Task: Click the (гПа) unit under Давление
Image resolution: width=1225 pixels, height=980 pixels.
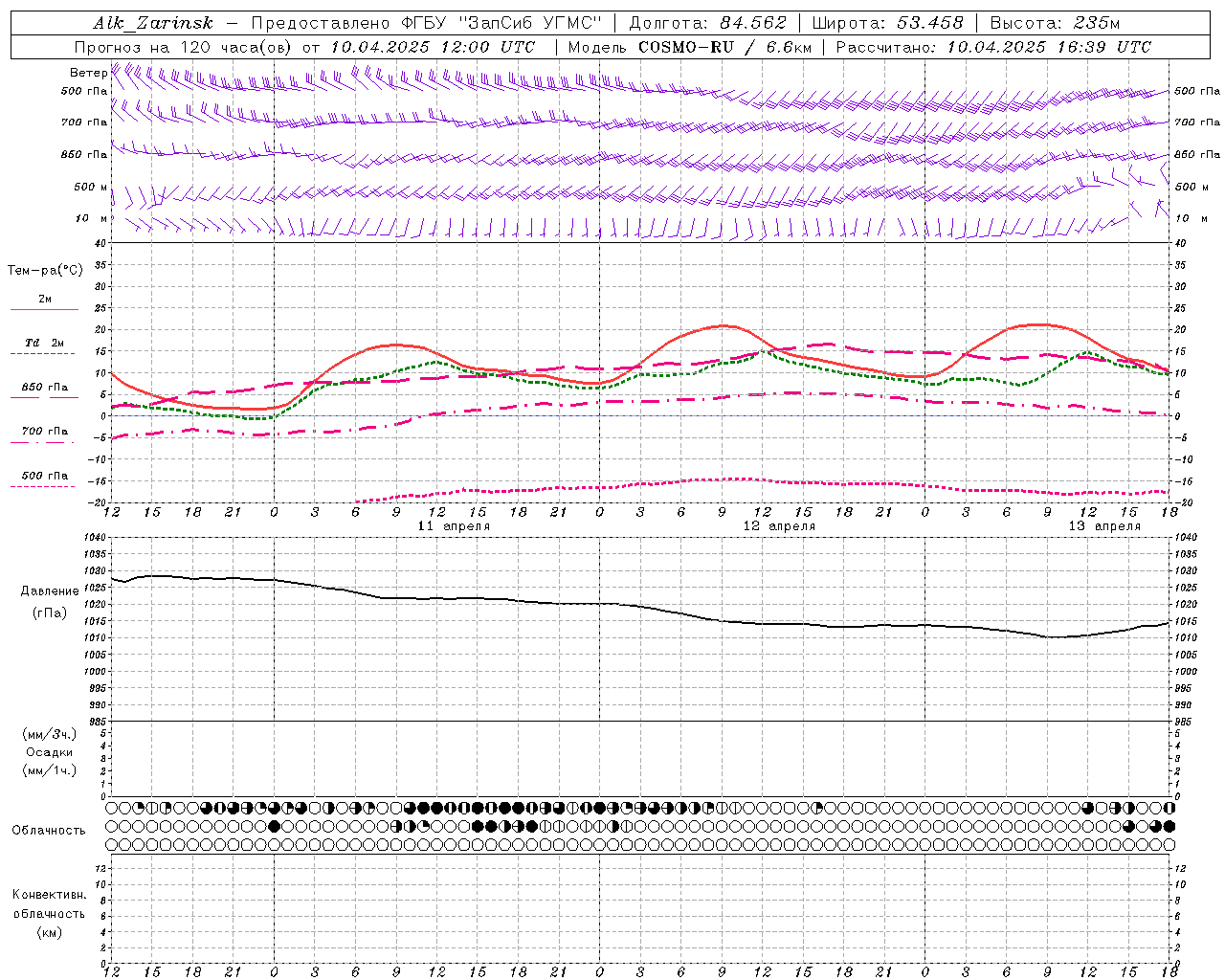Action: point(50,613)
